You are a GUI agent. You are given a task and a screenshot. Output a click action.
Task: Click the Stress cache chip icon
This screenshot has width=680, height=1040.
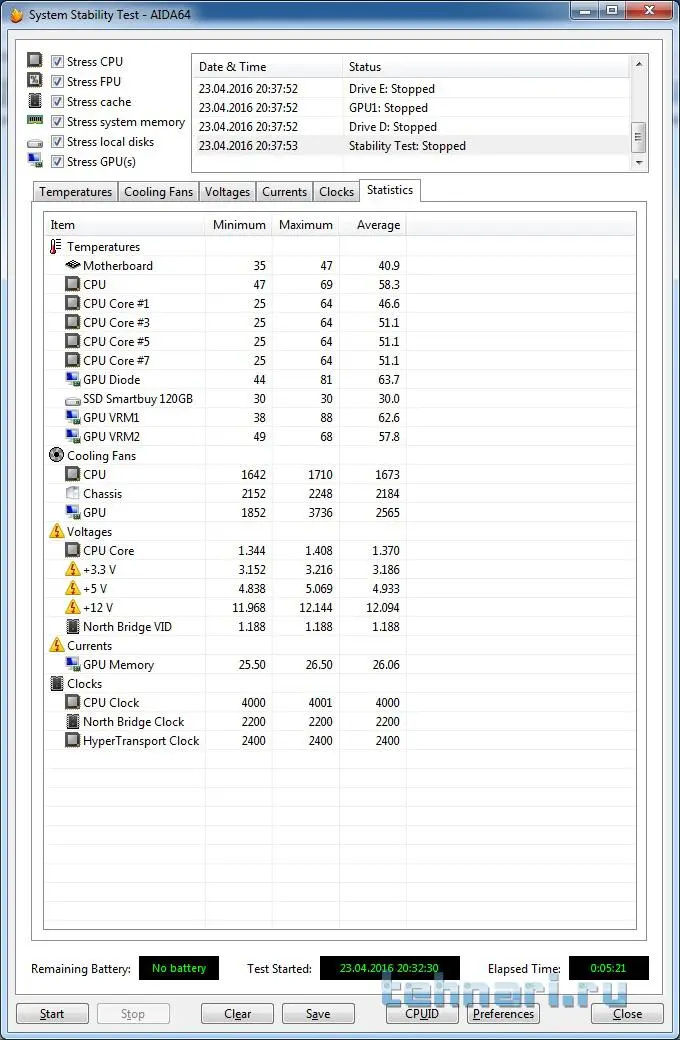pos(34,101)
